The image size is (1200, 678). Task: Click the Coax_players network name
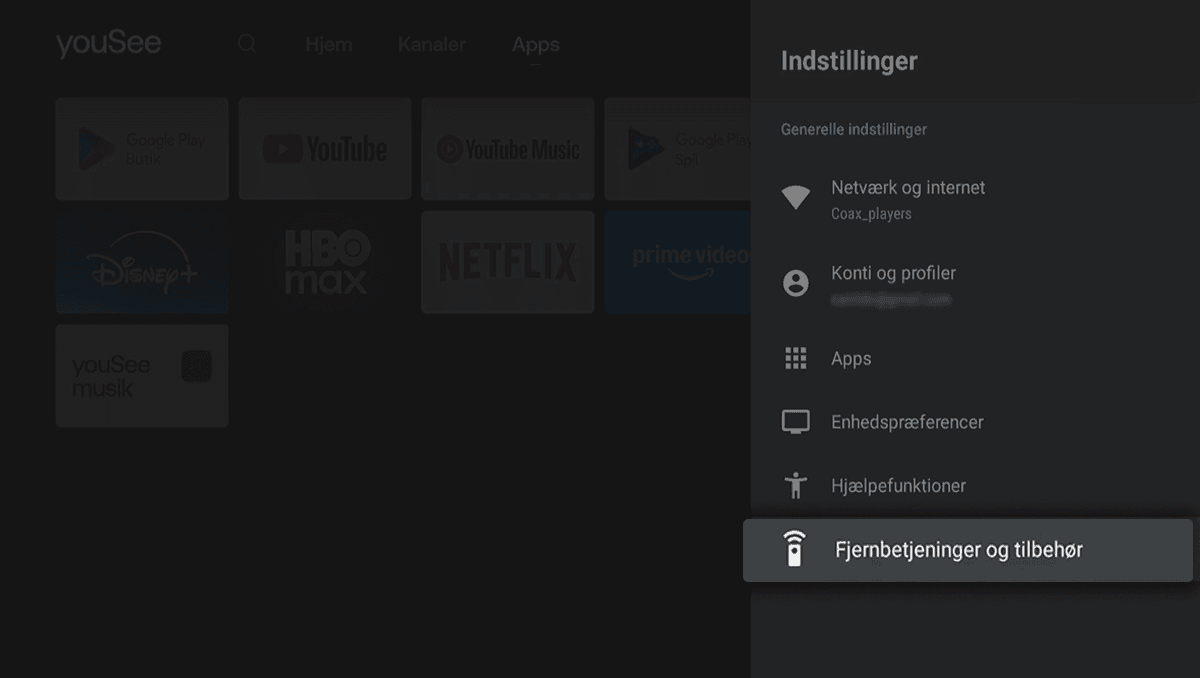871,214
